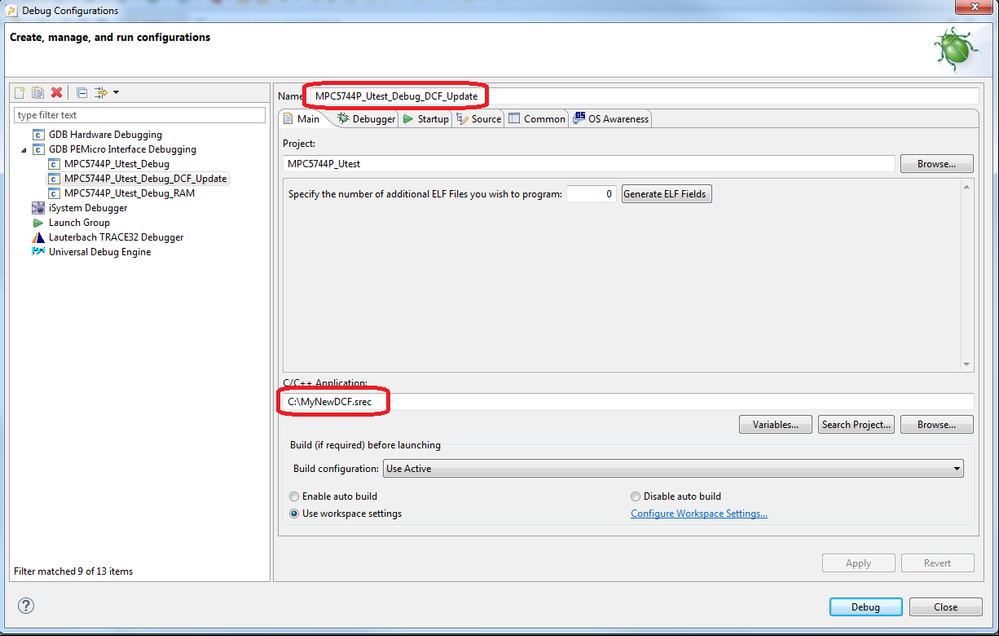Click the Search Project button

click(856, 424)
